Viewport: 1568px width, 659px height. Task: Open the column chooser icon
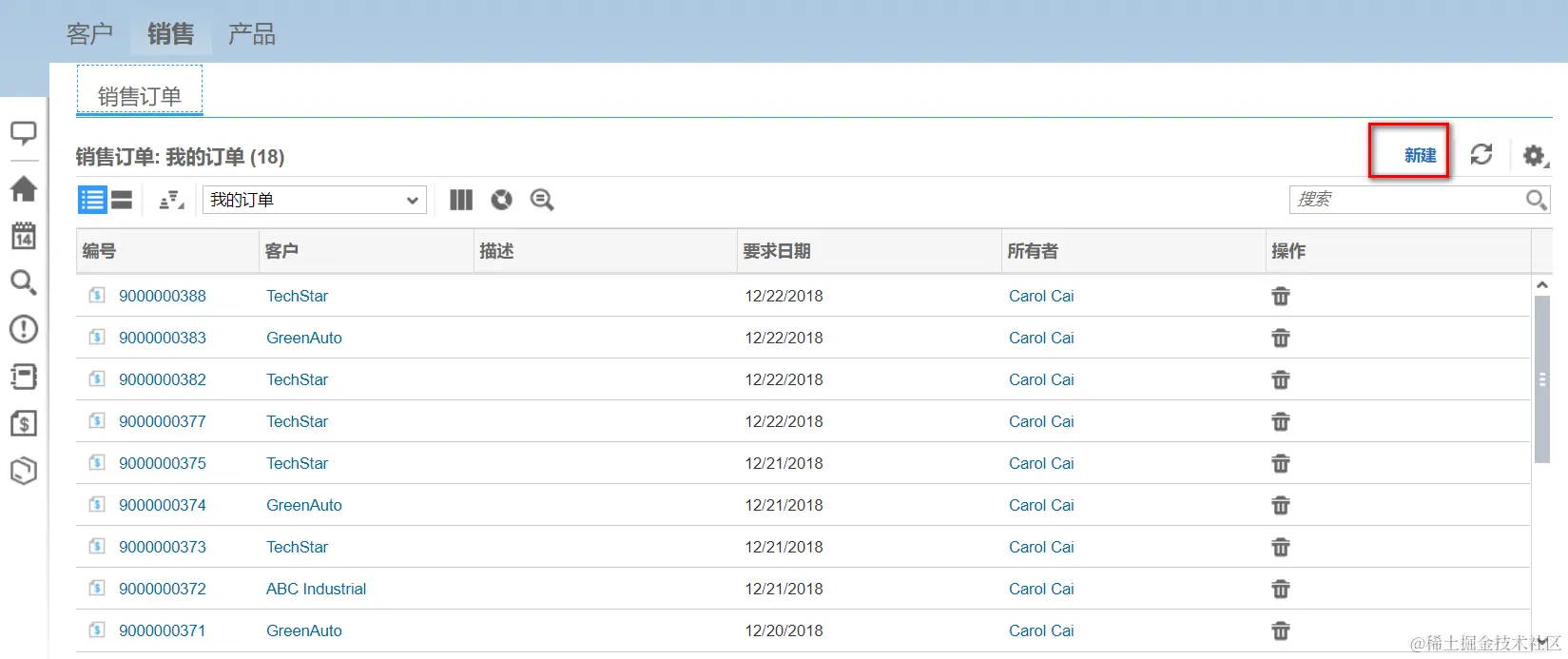[461, 200]
